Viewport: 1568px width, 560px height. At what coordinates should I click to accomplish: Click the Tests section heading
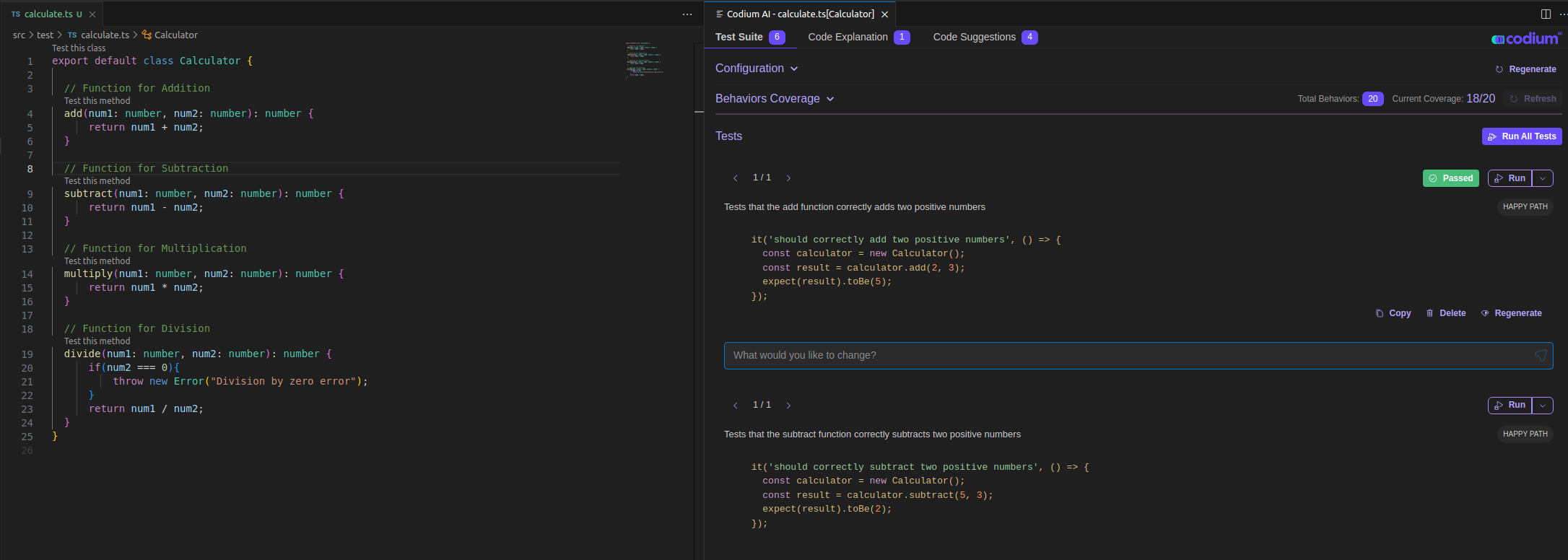coord(728,136)
